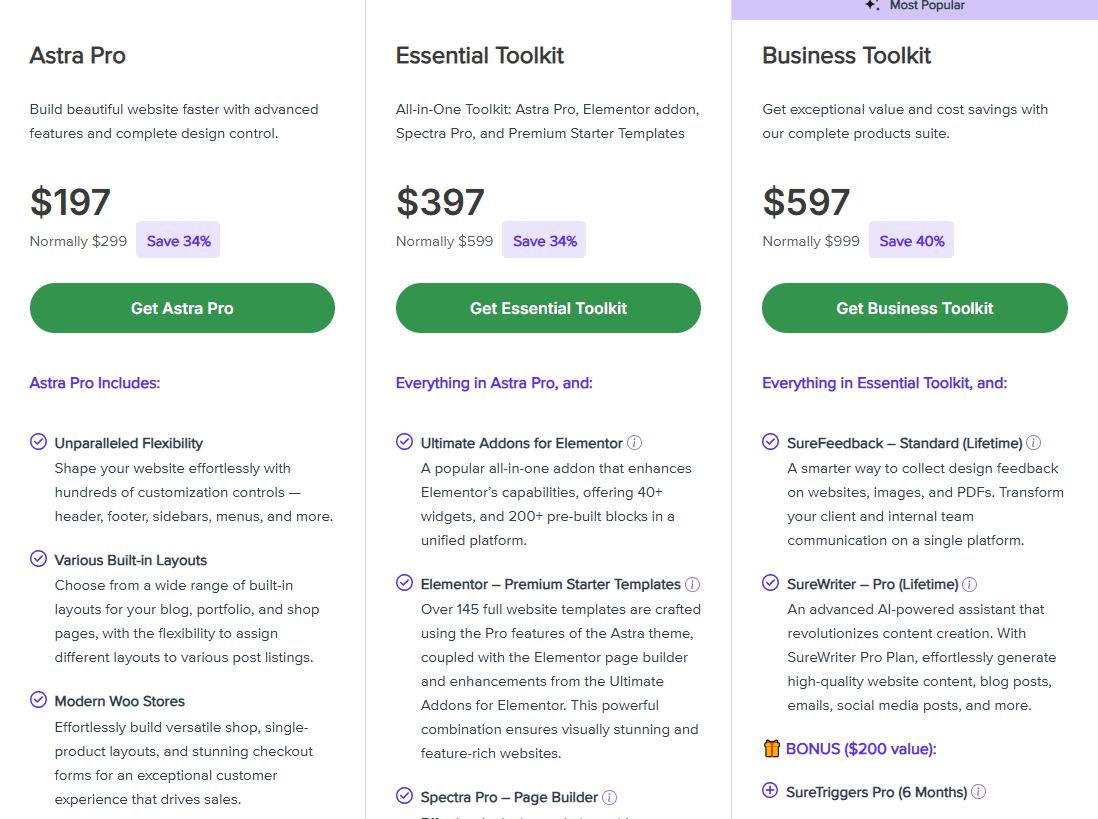Click info icon next to Spectra Pro Page Builder

609,798
